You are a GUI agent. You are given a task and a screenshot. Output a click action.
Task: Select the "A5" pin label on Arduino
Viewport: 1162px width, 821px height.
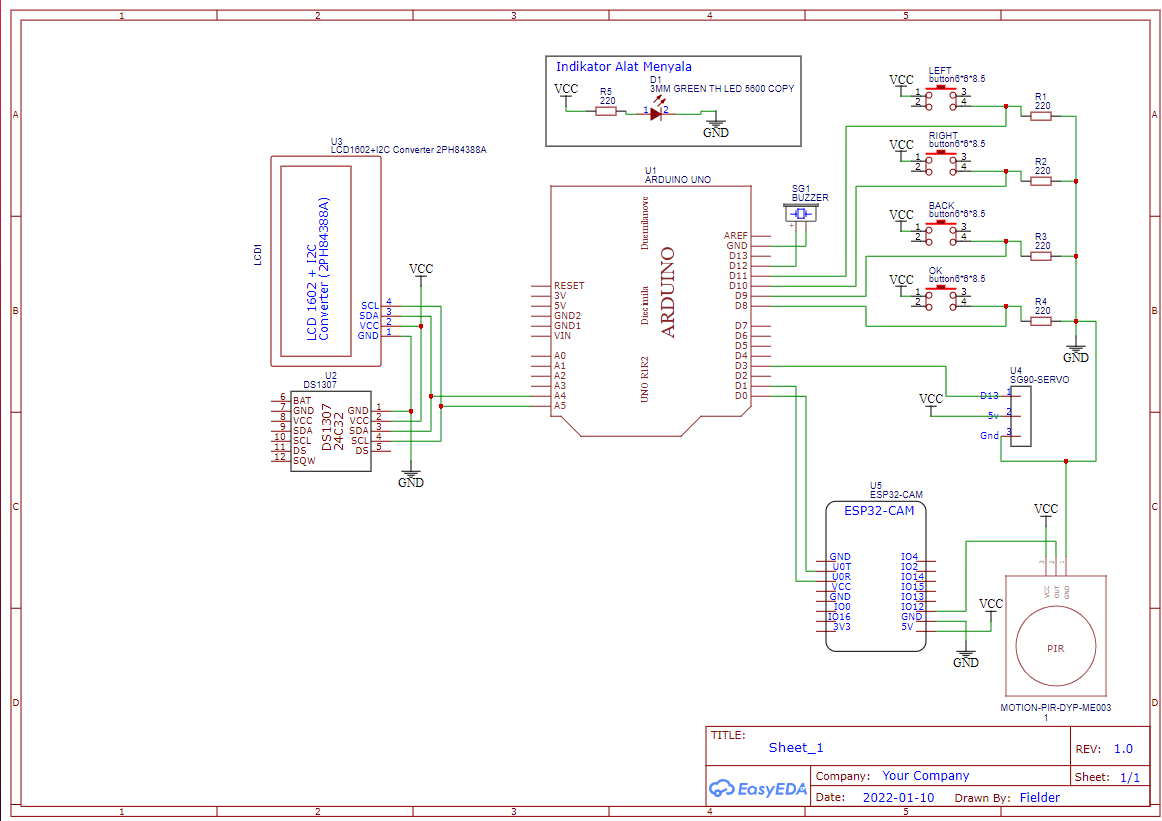coord(560,405)
